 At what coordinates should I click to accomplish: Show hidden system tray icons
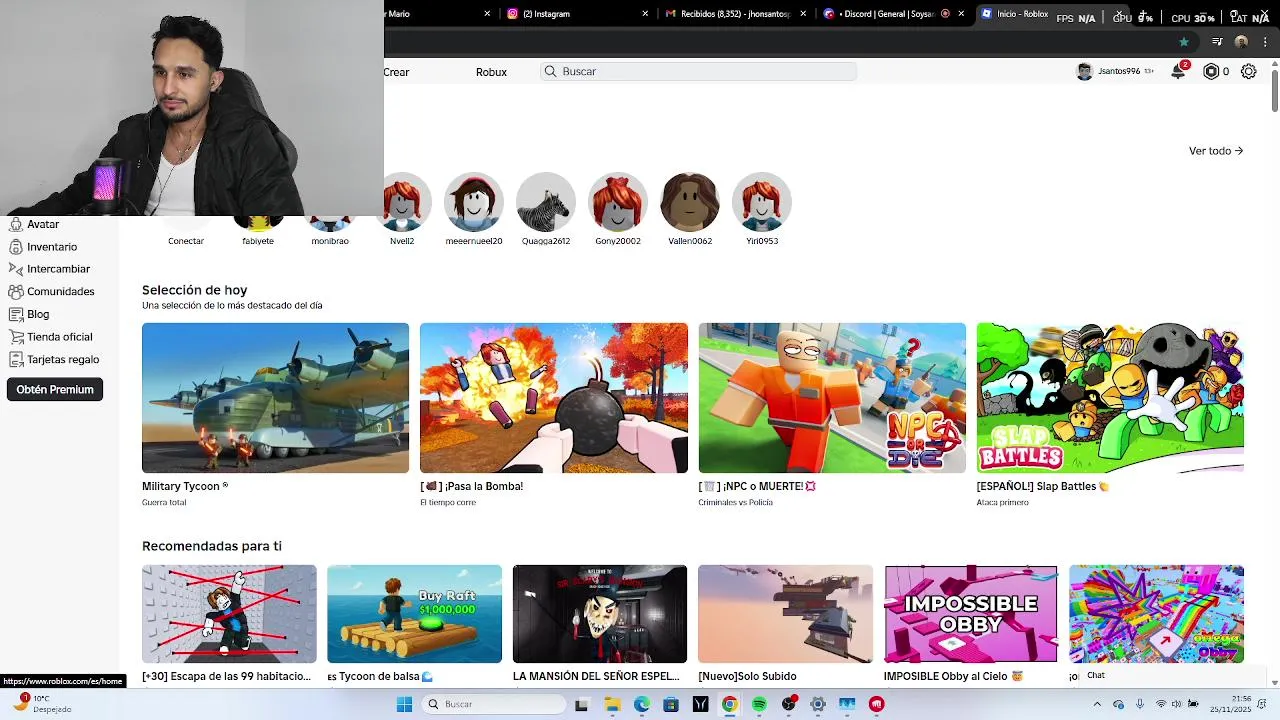click(x=1097, y=704)
